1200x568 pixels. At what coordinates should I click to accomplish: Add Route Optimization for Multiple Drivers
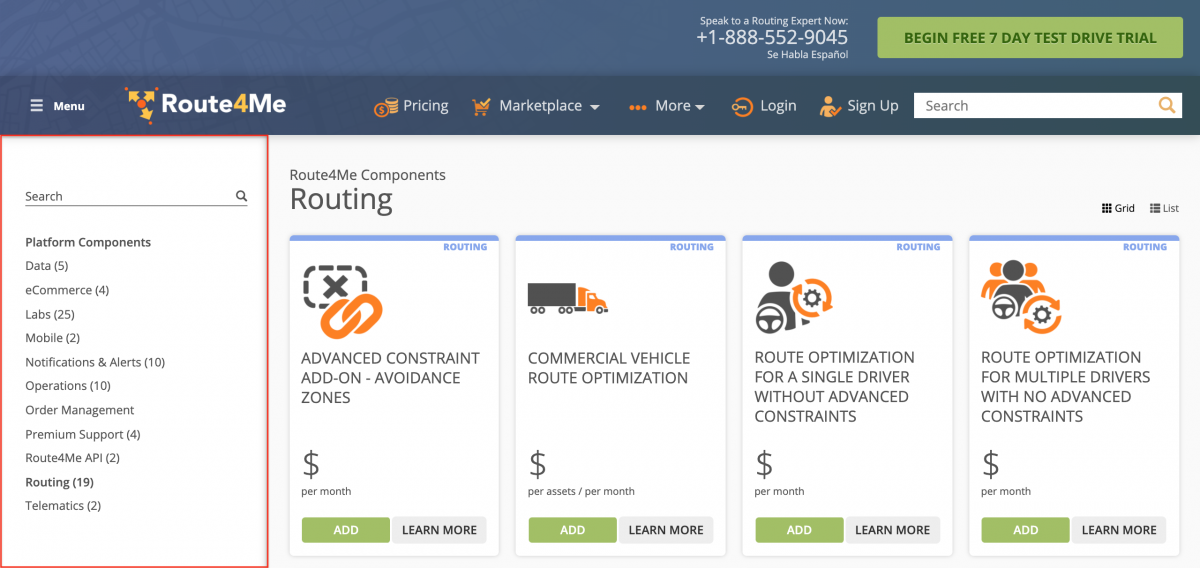pyautogui.click(x=1026, y=530)
